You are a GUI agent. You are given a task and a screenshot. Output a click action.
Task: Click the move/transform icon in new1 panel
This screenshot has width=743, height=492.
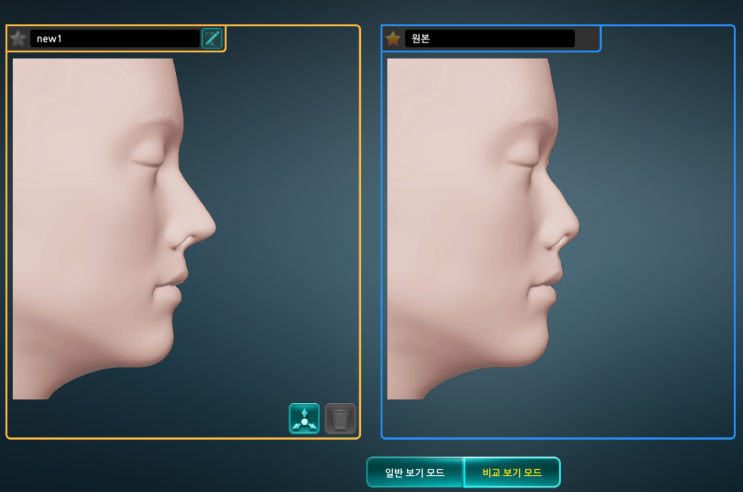[x=304, y=419]
